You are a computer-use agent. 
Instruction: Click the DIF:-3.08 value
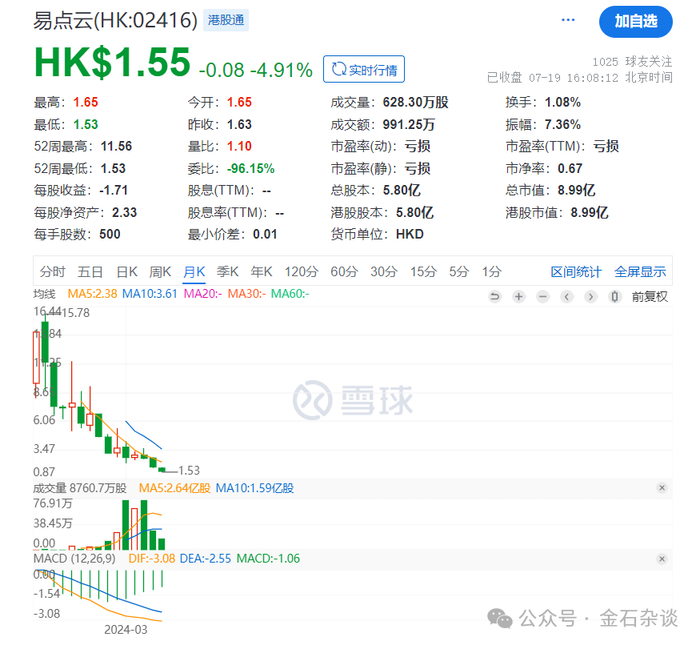tap(152, 558)
